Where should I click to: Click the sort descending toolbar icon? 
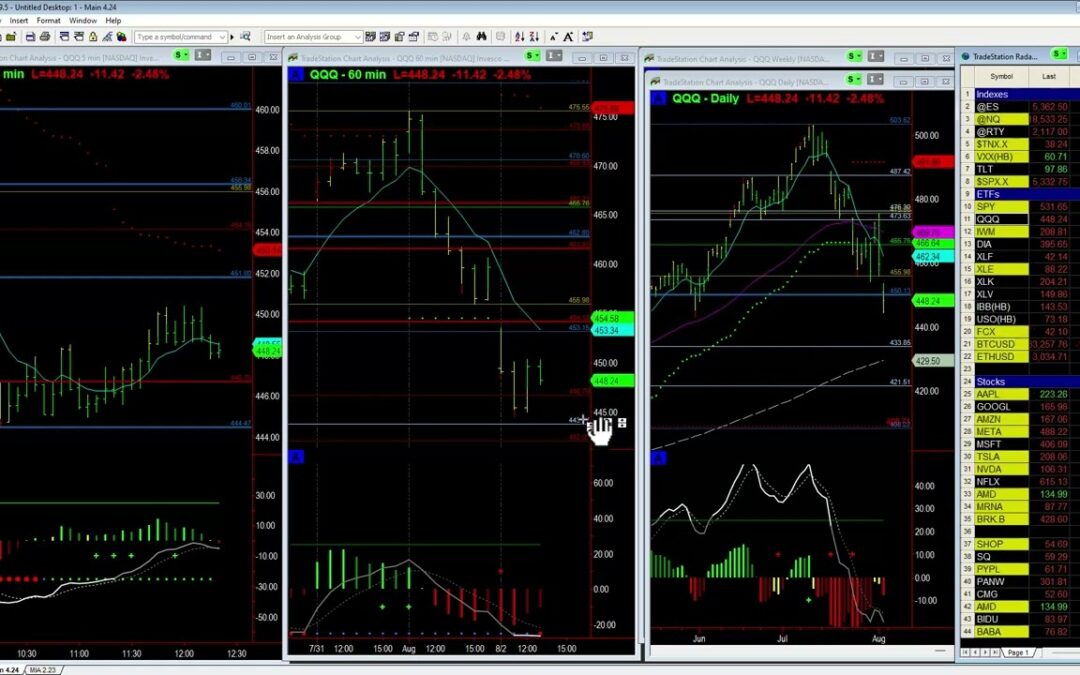[x=534, y=37]
